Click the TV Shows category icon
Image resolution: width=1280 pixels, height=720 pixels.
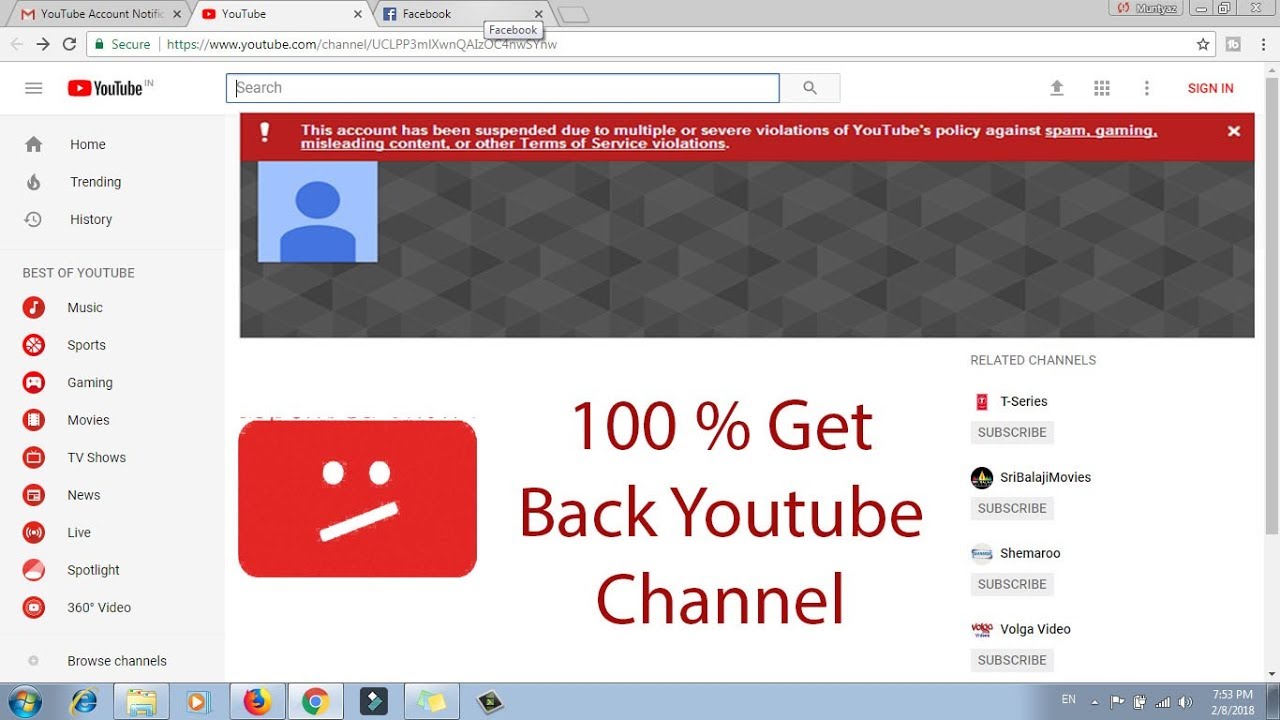click(34, 458)
